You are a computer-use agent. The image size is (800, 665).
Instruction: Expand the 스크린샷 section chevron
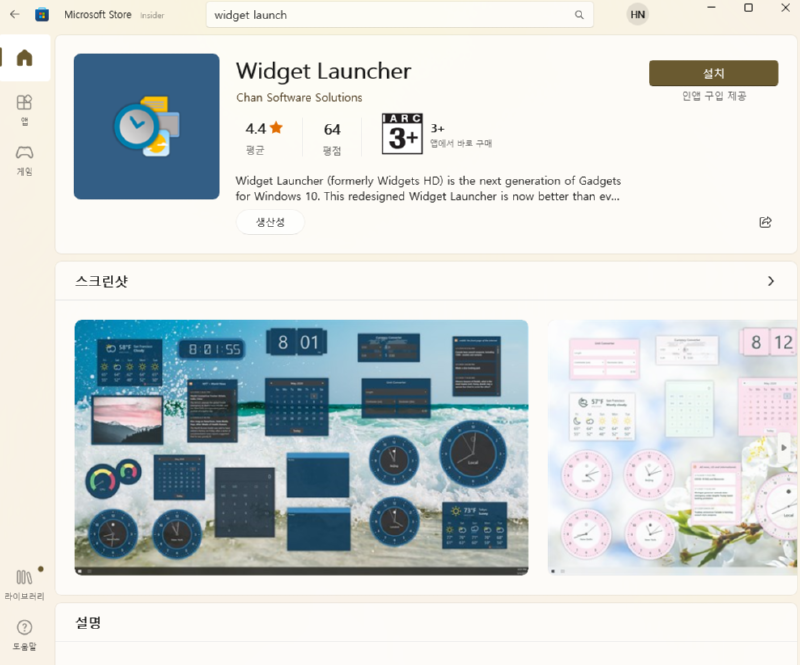(771, 281)
